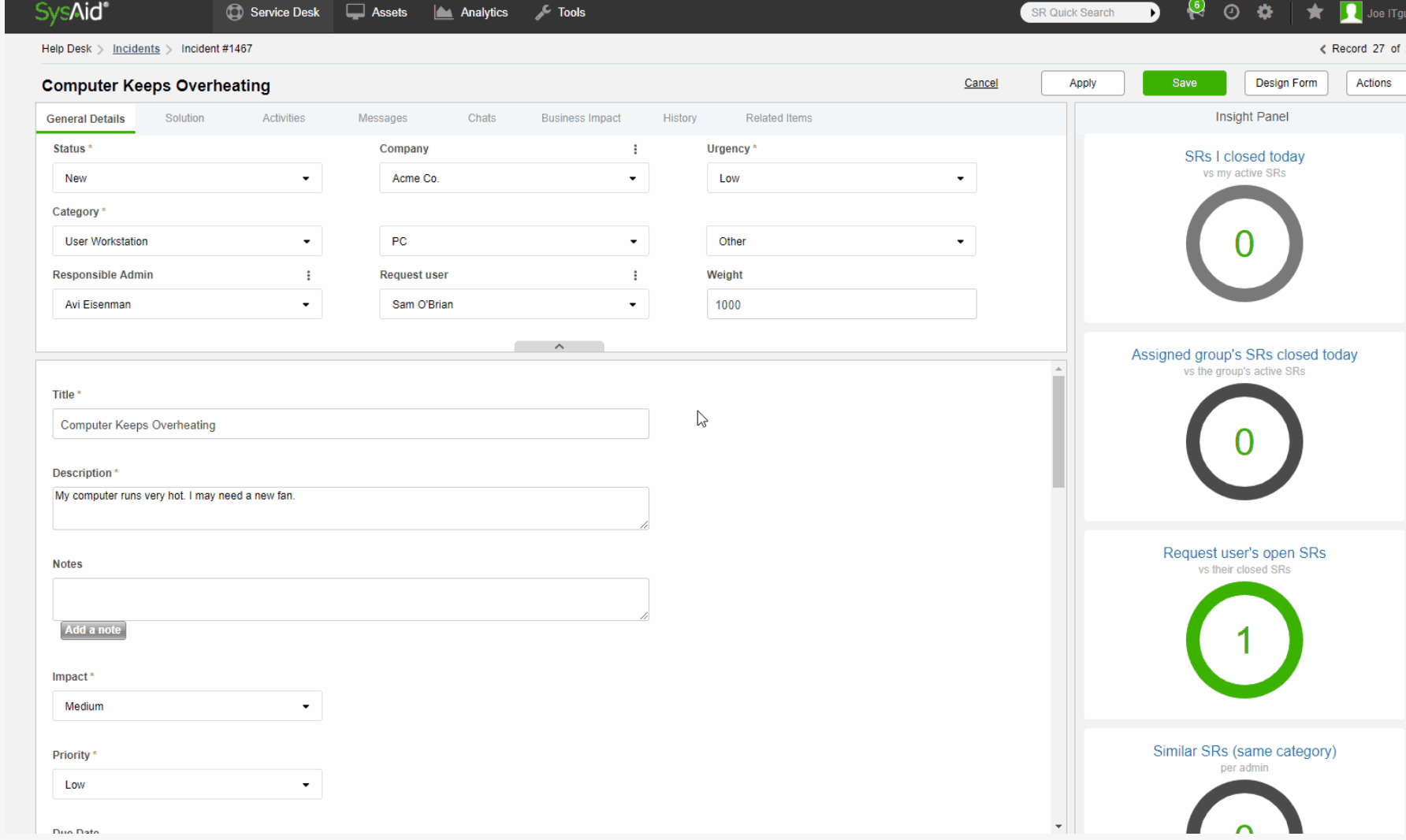Open Assigned group's SRs closed today gauge
The height and width of the screenshot is (840, 1406).
[1244, 442]
